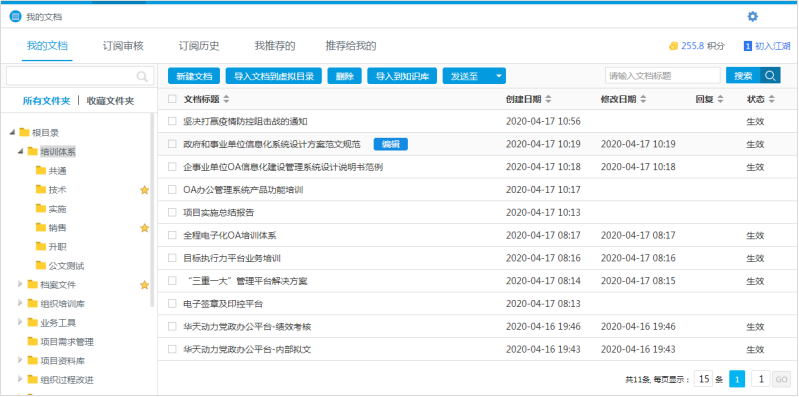Switch to the 订阅审核 tab
The height and width of the screenshot is (397, 799).
click(x=123, y=46)
